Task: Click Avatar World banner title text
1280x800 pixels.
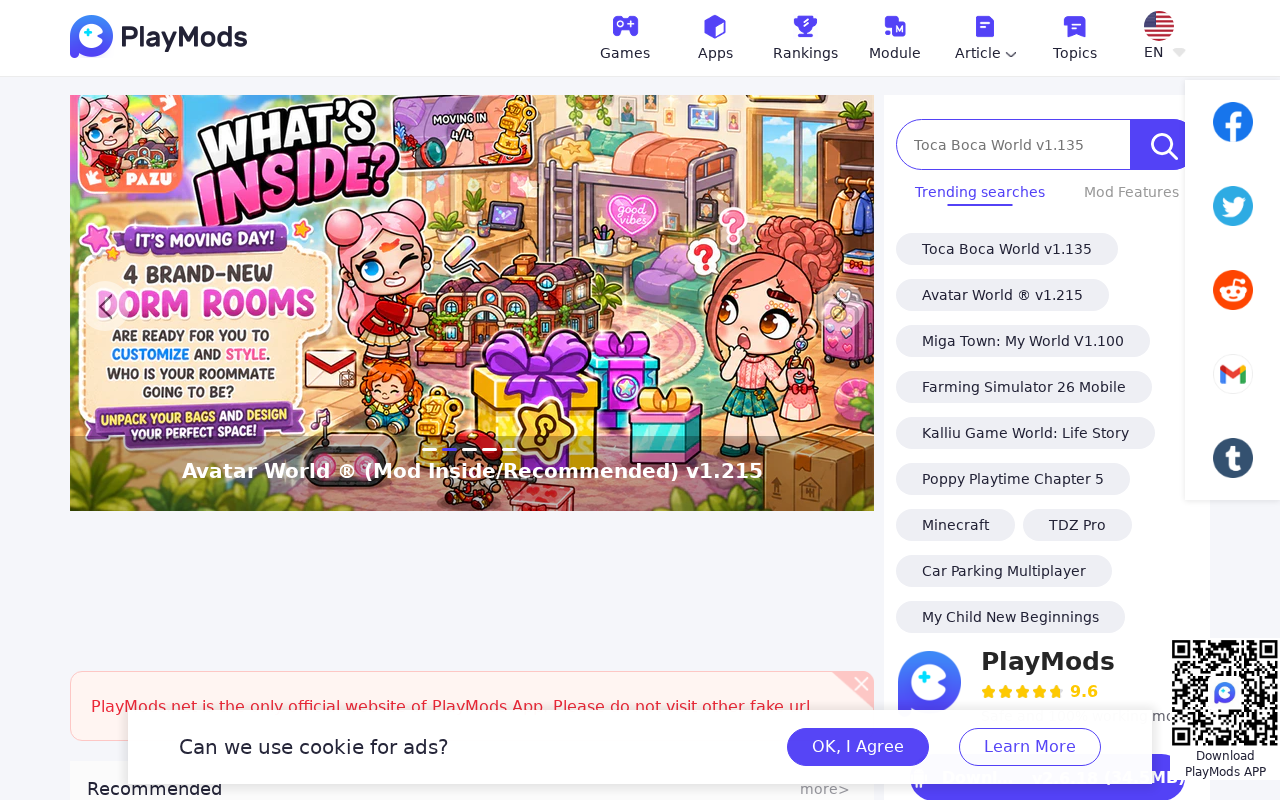Action: 472,471
